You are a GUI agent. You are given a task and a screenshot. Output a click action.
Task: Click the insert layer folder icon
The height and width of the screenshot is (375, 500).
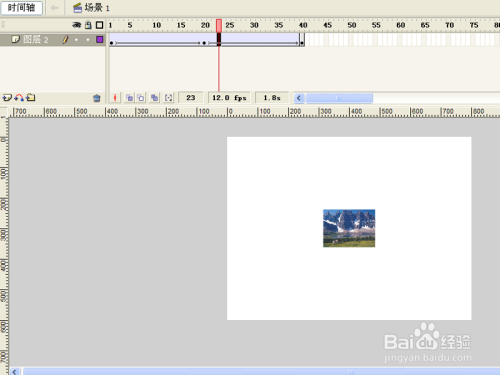31,98
